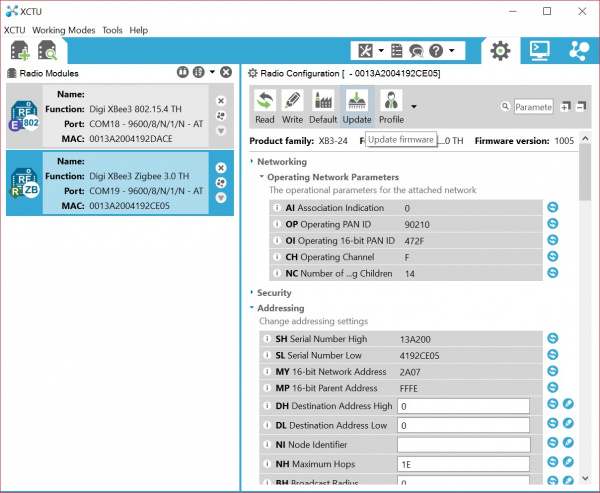Load Default firmware settings
This screenshot has height=493, width=600.
pyautogui.click(x=323, y=107)
